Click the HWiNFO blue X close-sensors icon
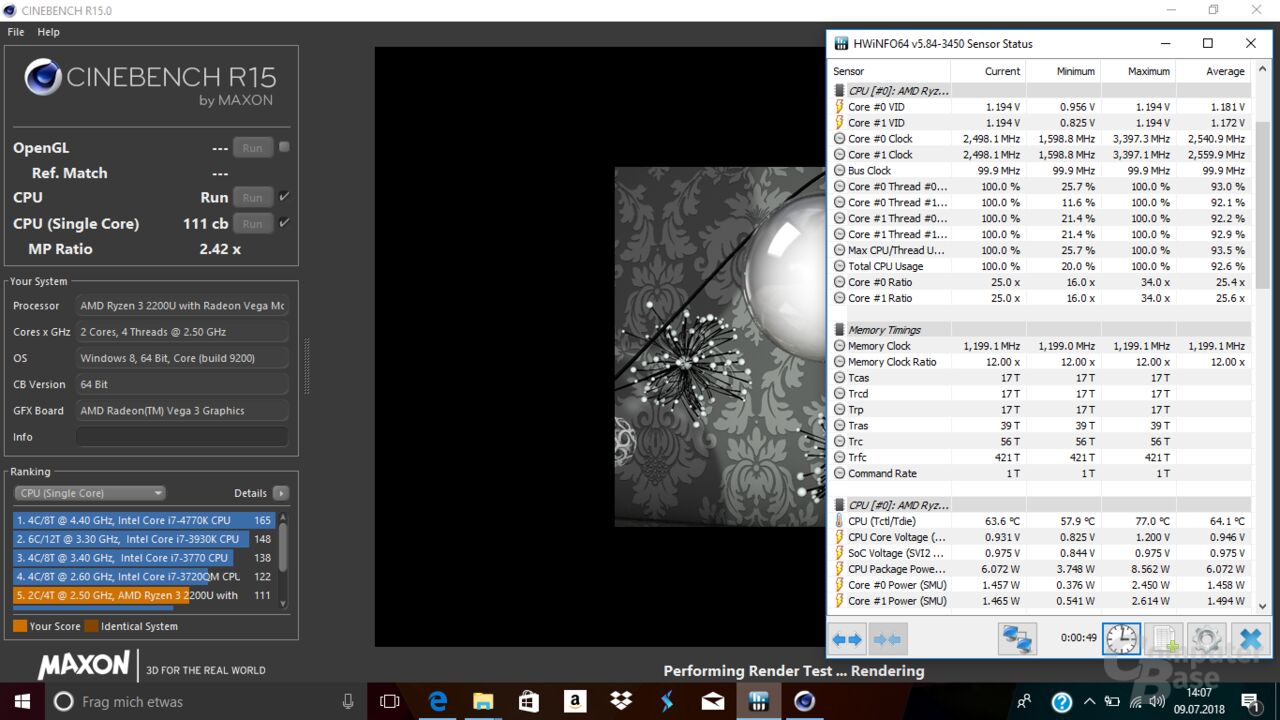The image size is (1280, 720). tap(1250, 638)
